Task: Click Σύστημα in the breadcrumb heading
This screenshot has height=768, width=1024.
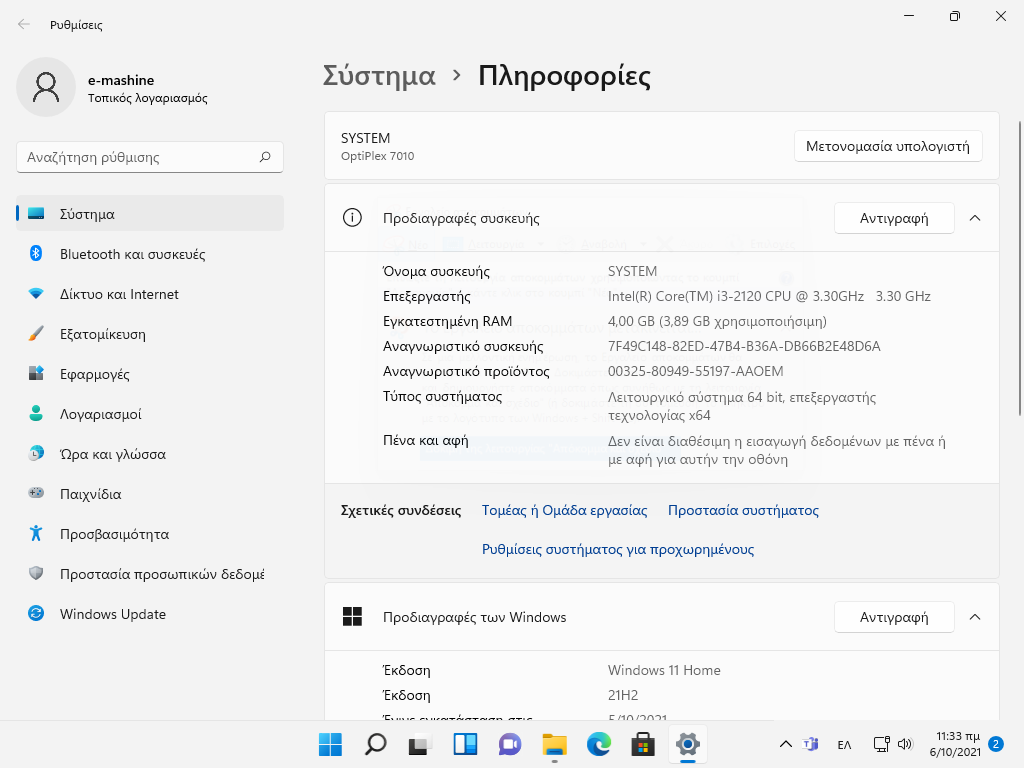Action: 379,76
